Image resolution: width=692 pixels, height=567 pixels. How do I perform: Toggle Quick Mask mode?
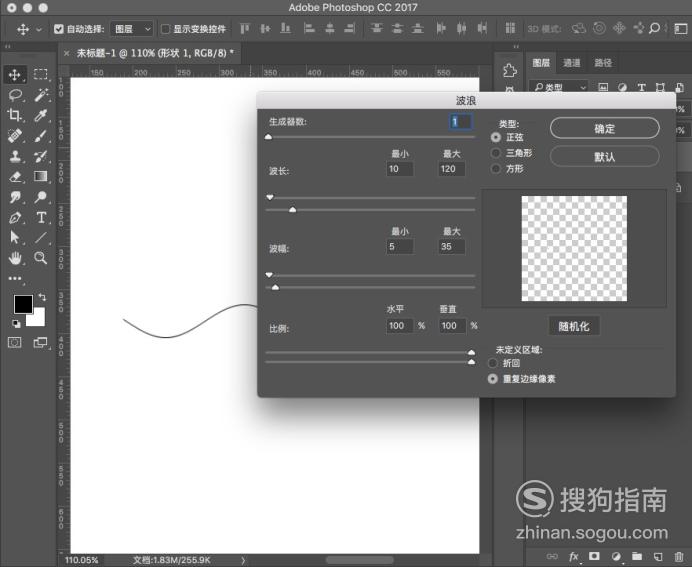point(15,342)
